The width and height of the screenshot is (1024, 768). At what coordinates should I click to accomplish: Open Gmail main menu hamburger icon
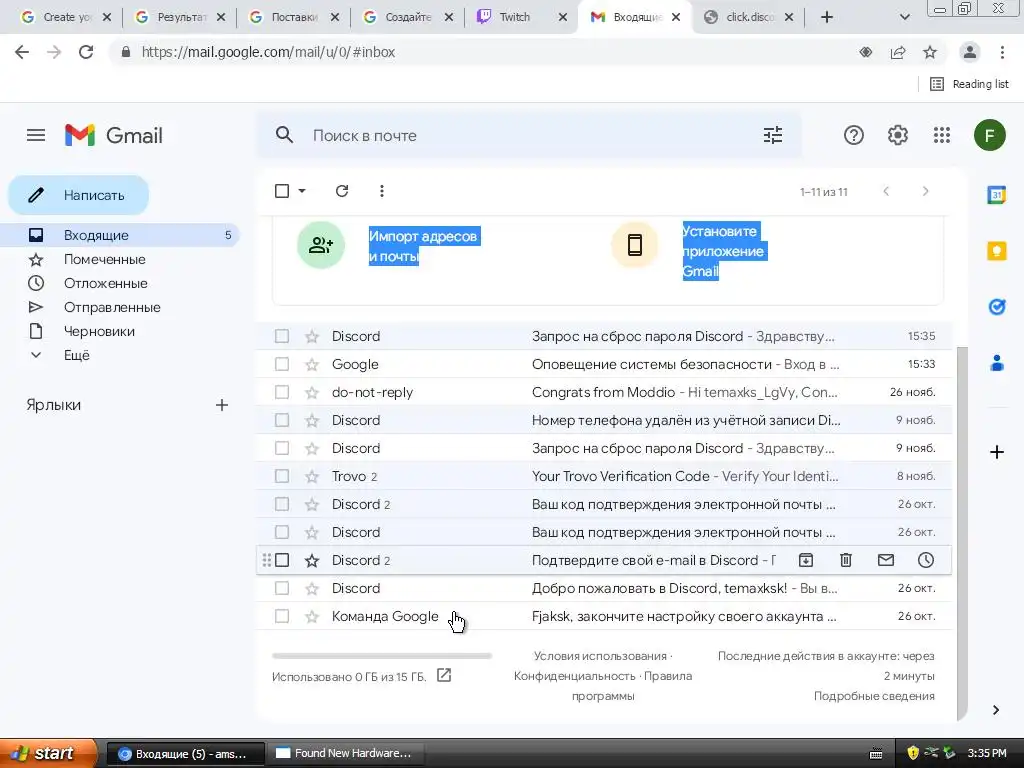(x=36, y=135)
